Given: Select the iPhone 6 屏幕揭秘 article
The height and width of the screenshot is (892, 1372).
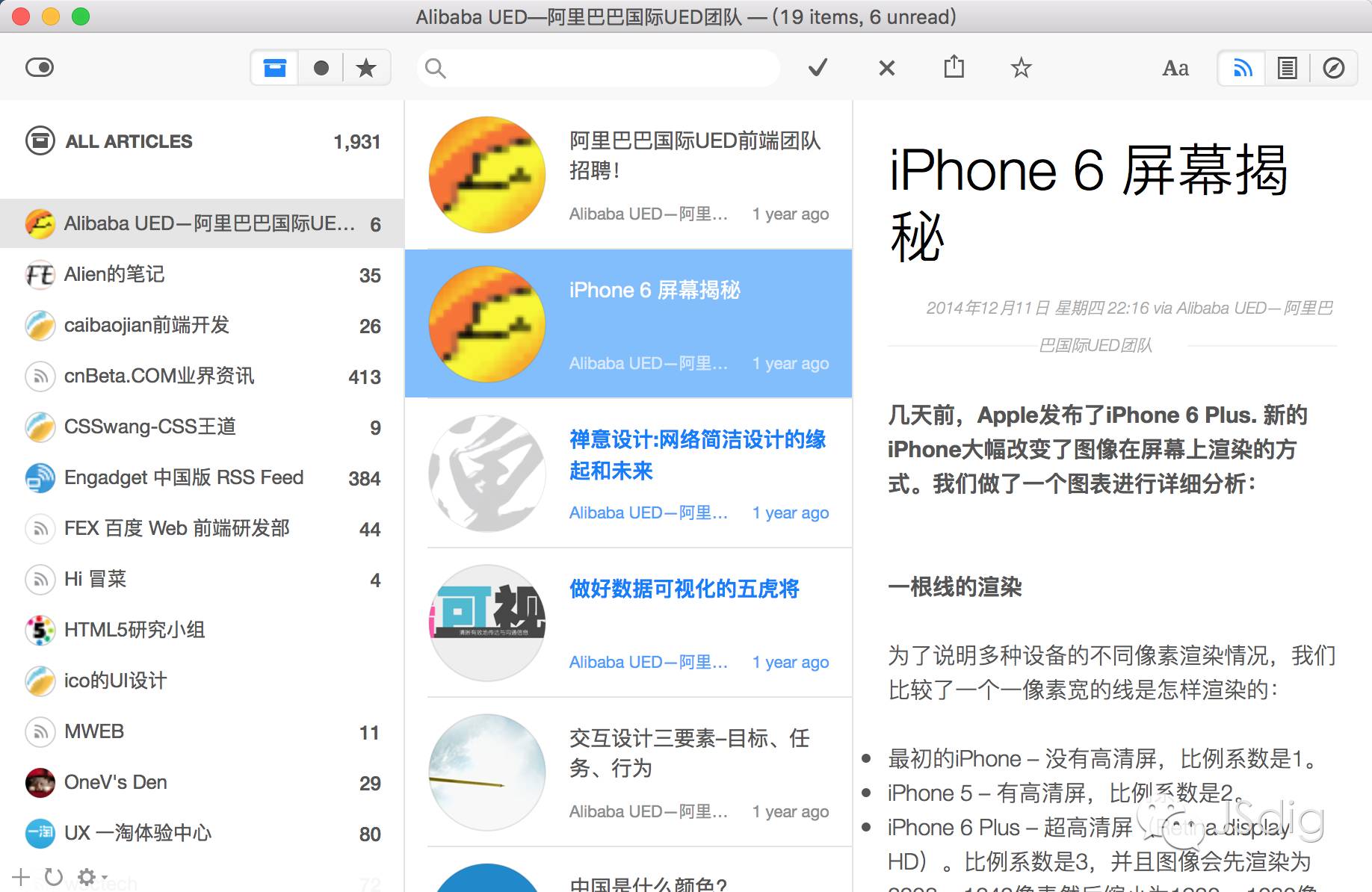Looking at the screenshot, I should 628,323.
